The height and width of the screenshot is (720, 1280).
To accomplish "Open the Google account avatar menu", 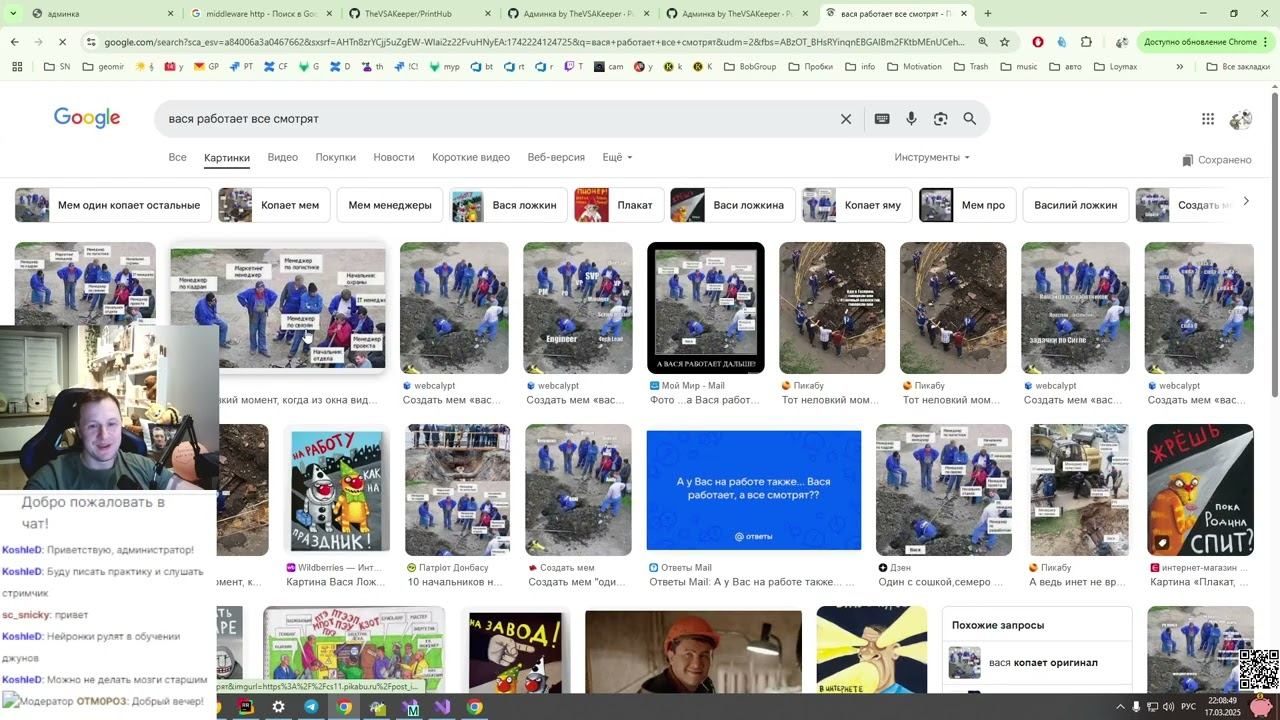I will tap(1240, 119).
